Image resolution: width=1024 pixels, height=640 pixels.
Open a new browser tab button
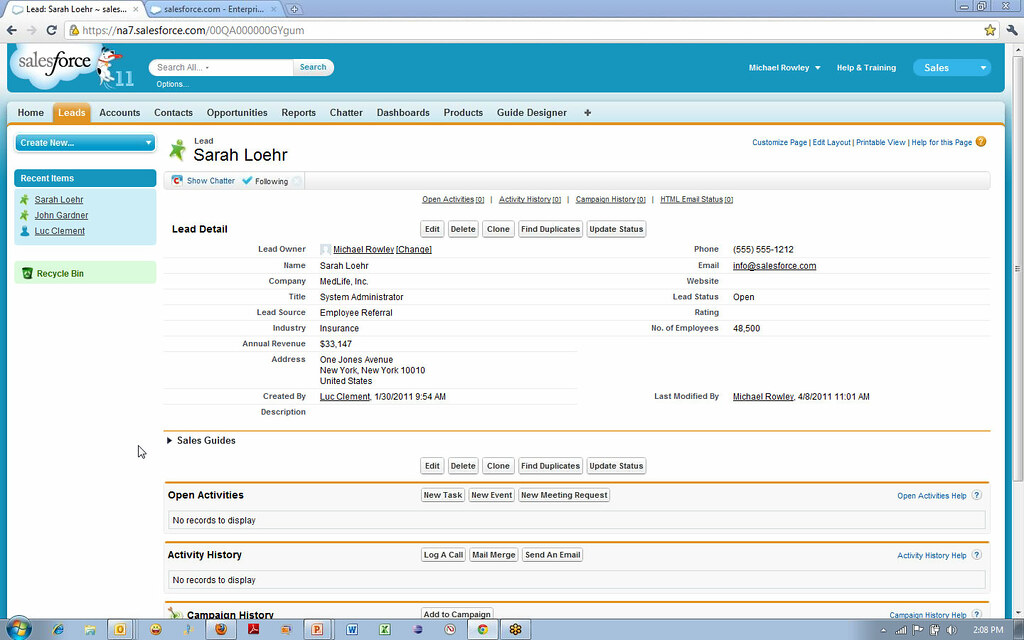[294, 9]
